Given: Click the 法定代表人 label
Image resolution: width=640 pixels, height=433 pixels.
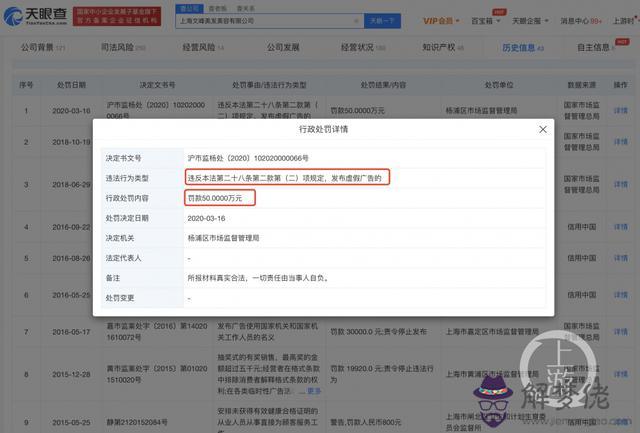Looking at the screenshot, I should [x=123, y=258].
